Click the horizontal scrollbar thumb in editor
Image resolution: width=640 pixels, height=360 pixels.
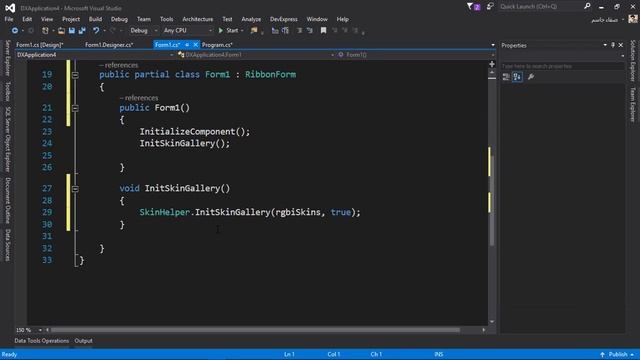click(x=255, y=330)
